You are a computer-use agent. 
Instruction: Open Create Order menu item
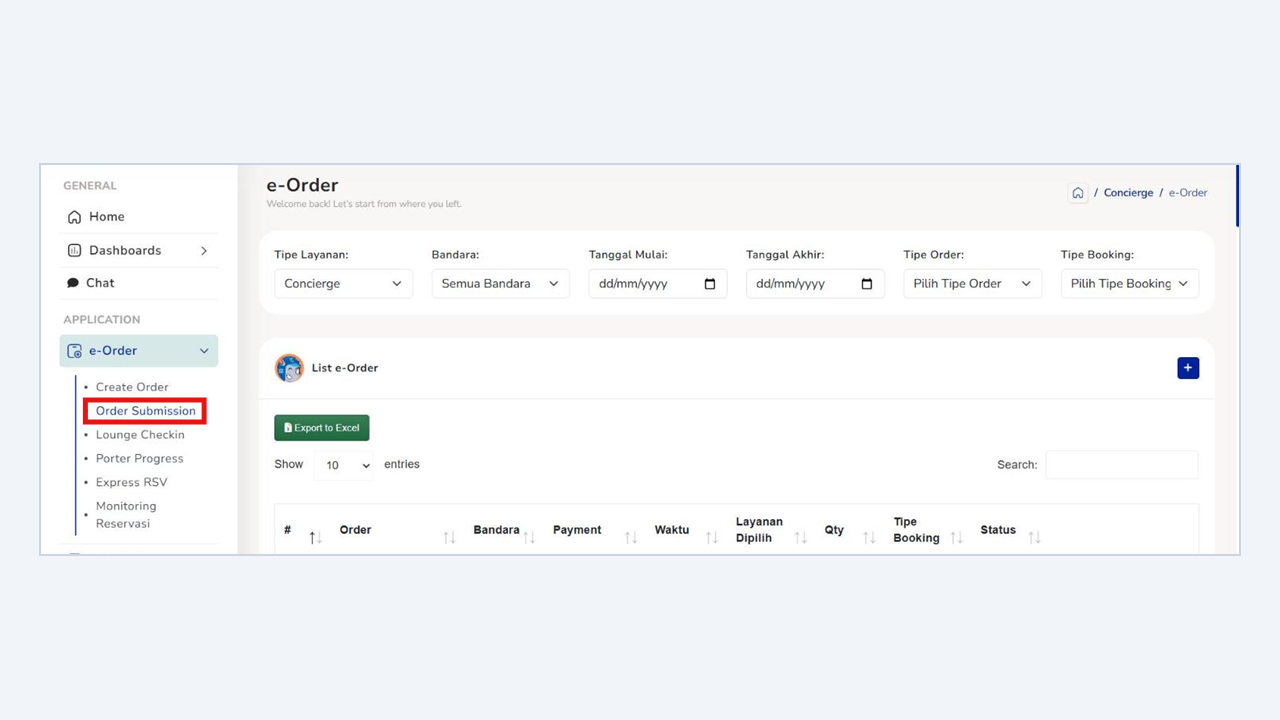[x=132, y=387]
